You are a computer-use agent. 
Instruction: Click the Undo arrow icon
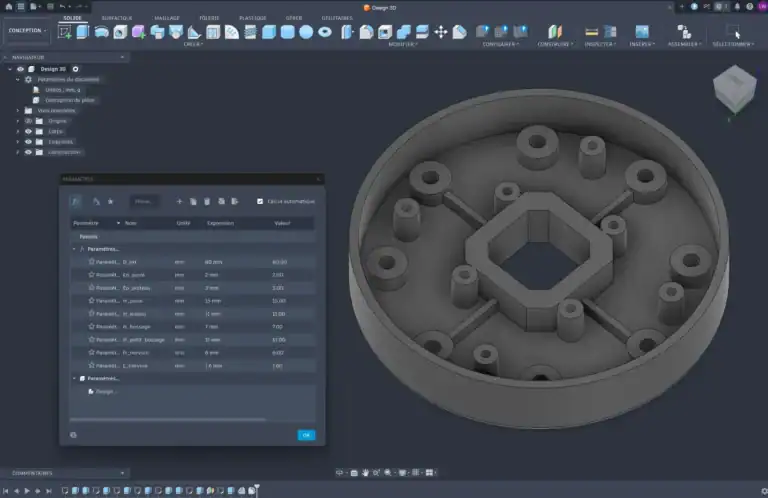(63, 7)
